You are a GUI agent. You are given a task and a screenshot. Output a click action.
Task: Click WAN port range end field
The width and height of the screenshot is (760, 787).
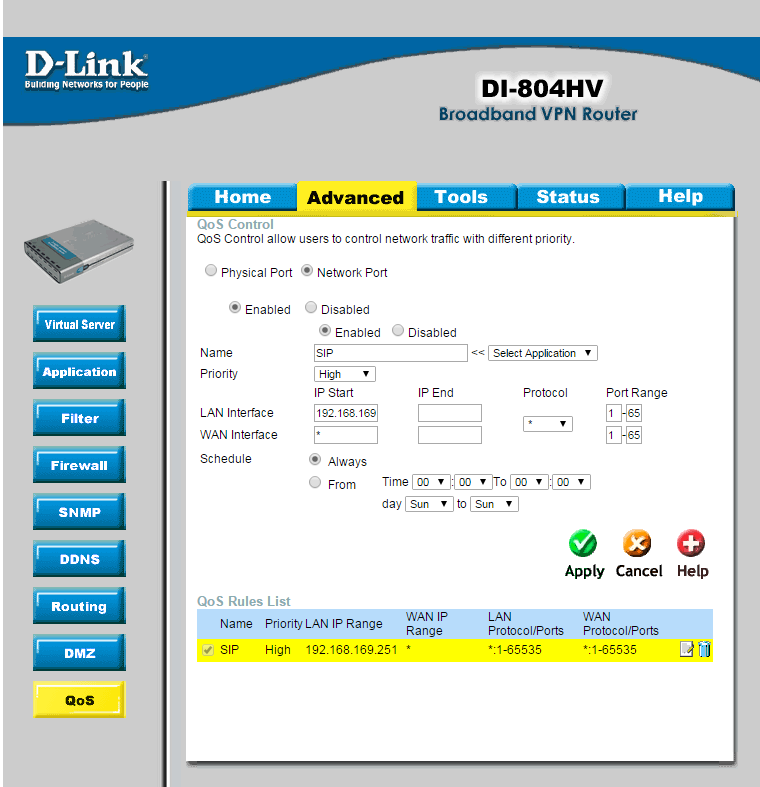click(634, 435)
